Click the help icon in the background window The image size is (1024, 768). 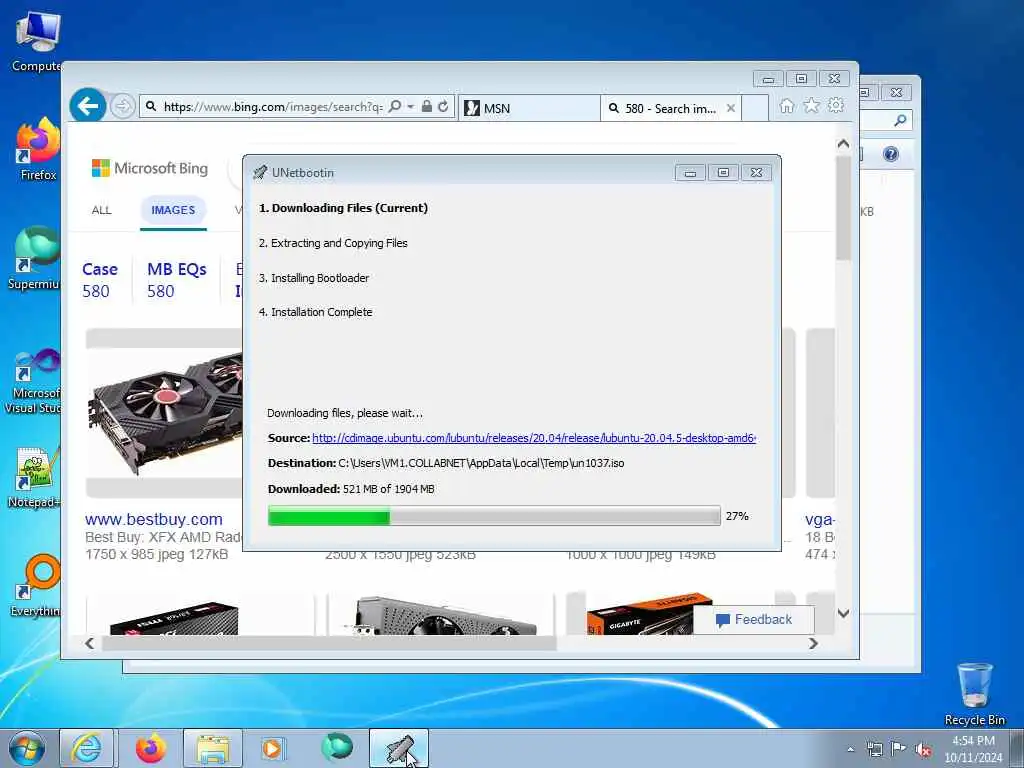tap(890, 154)
